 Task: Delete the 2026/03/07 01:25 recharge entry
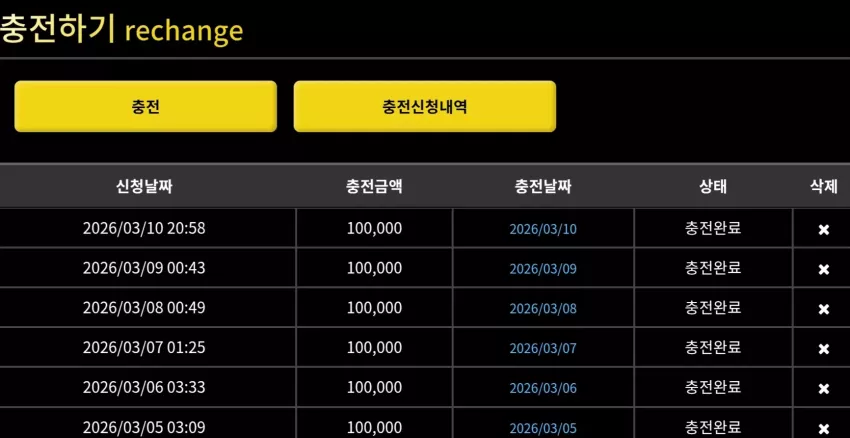(823, 349)
